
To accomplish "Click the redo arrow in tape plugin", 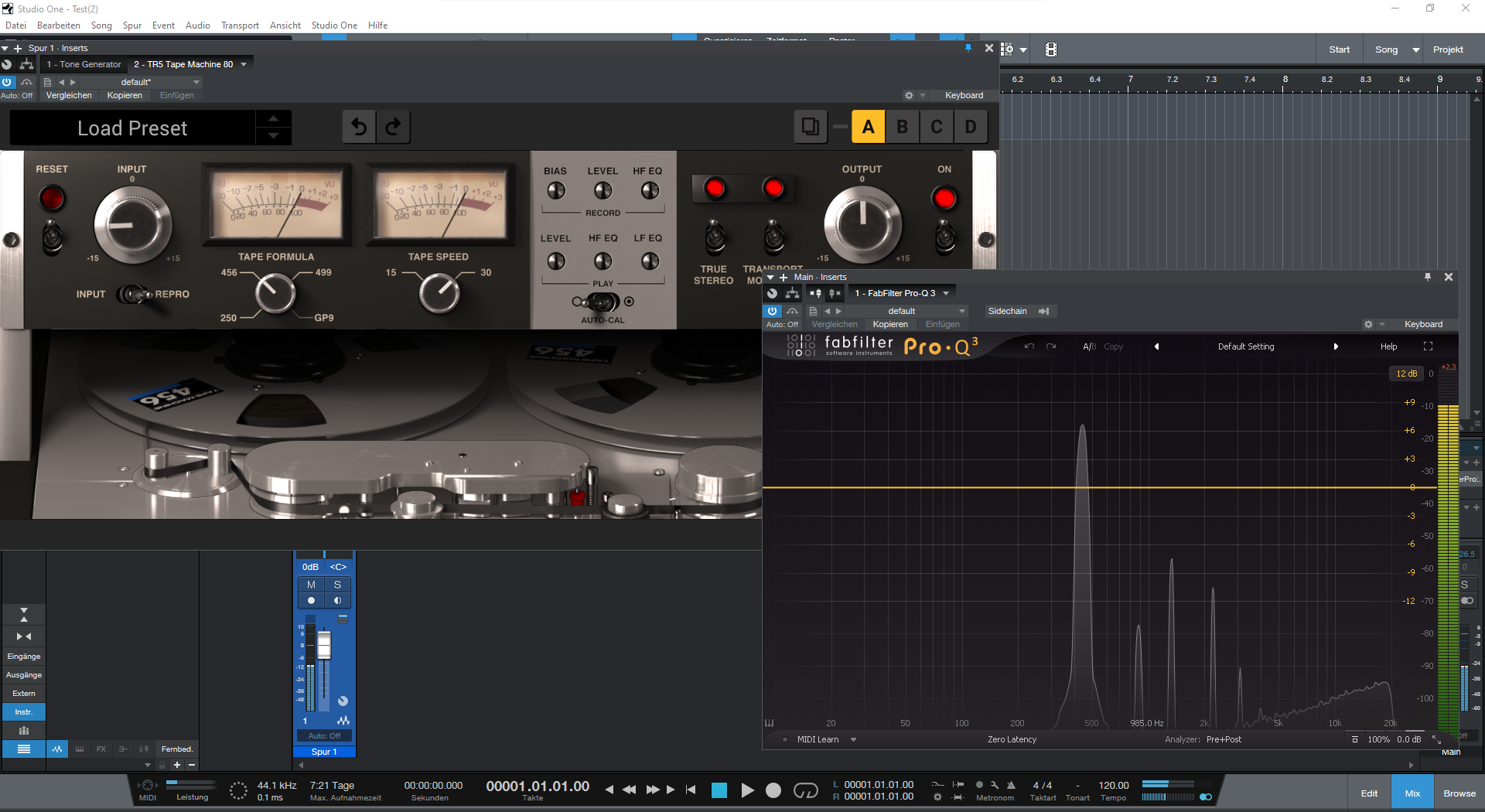I will [x=393, y=127].
